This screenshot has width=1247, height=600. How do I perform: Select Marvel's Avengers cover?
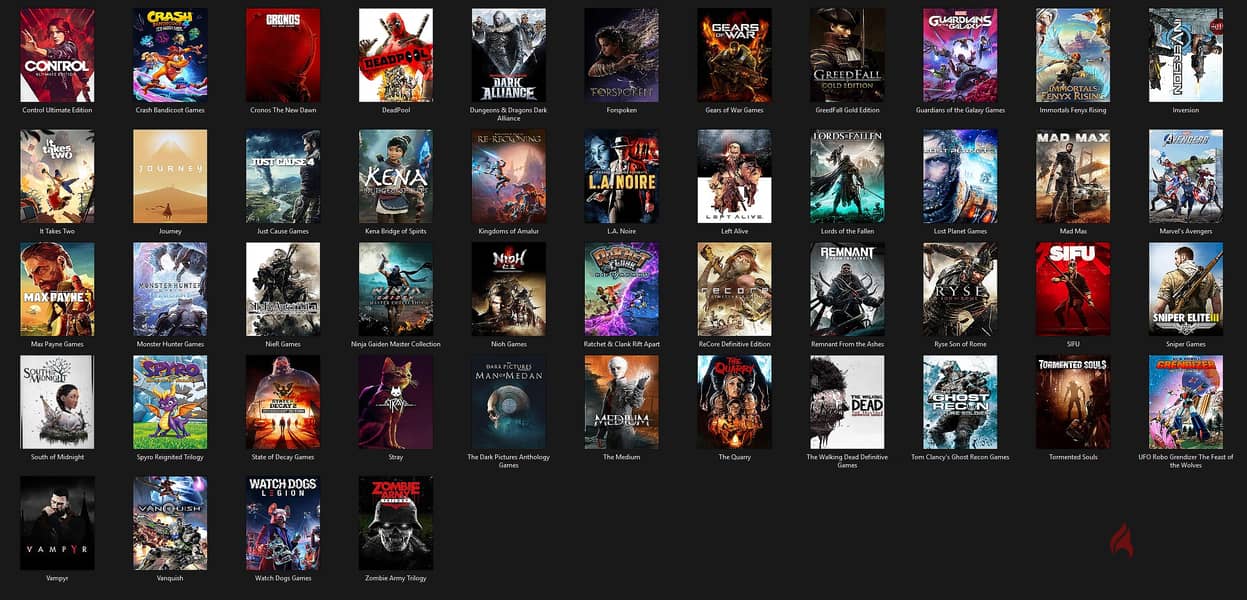[1186, 176]
